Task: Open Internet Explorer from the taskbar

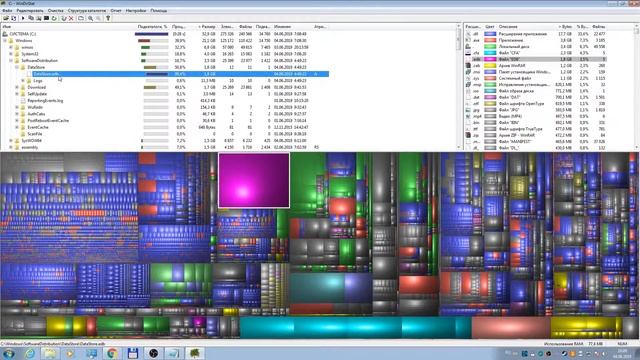Action: coord(30,353)
